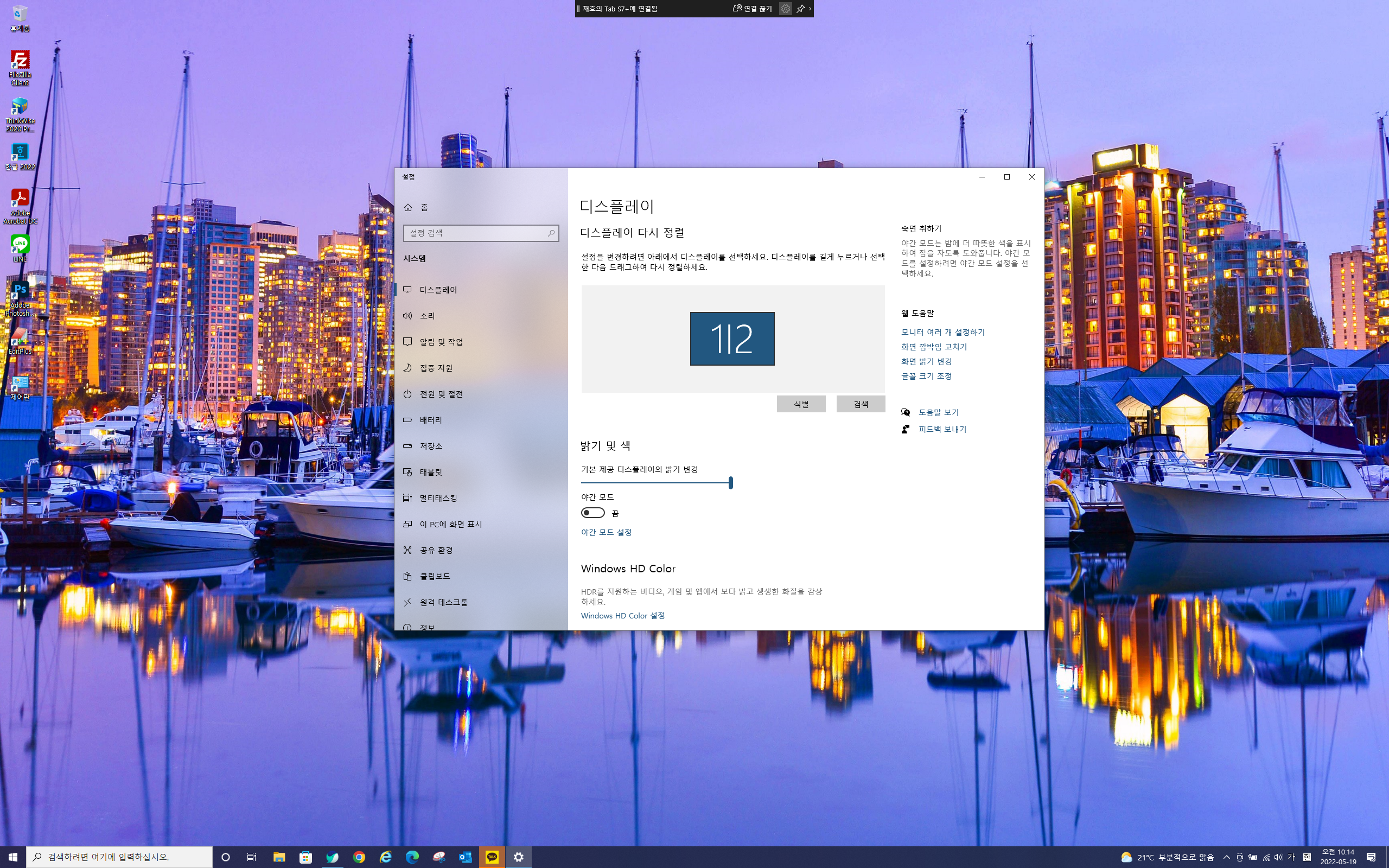Click the Settings search (설정 검색) field

pyautogui.click(x=476, y=233)
